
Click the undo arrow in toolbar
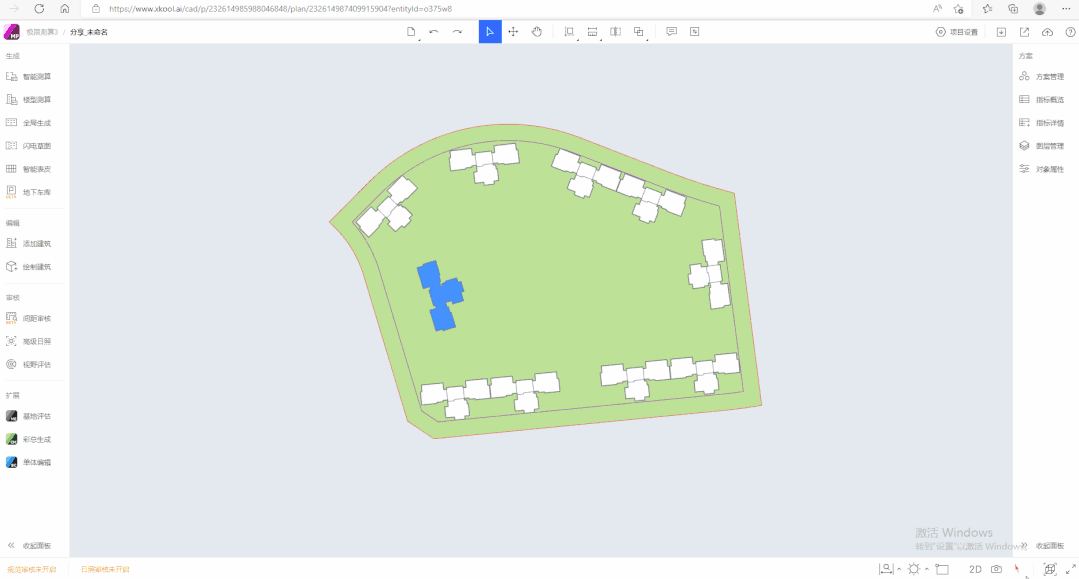pos(434,32)
